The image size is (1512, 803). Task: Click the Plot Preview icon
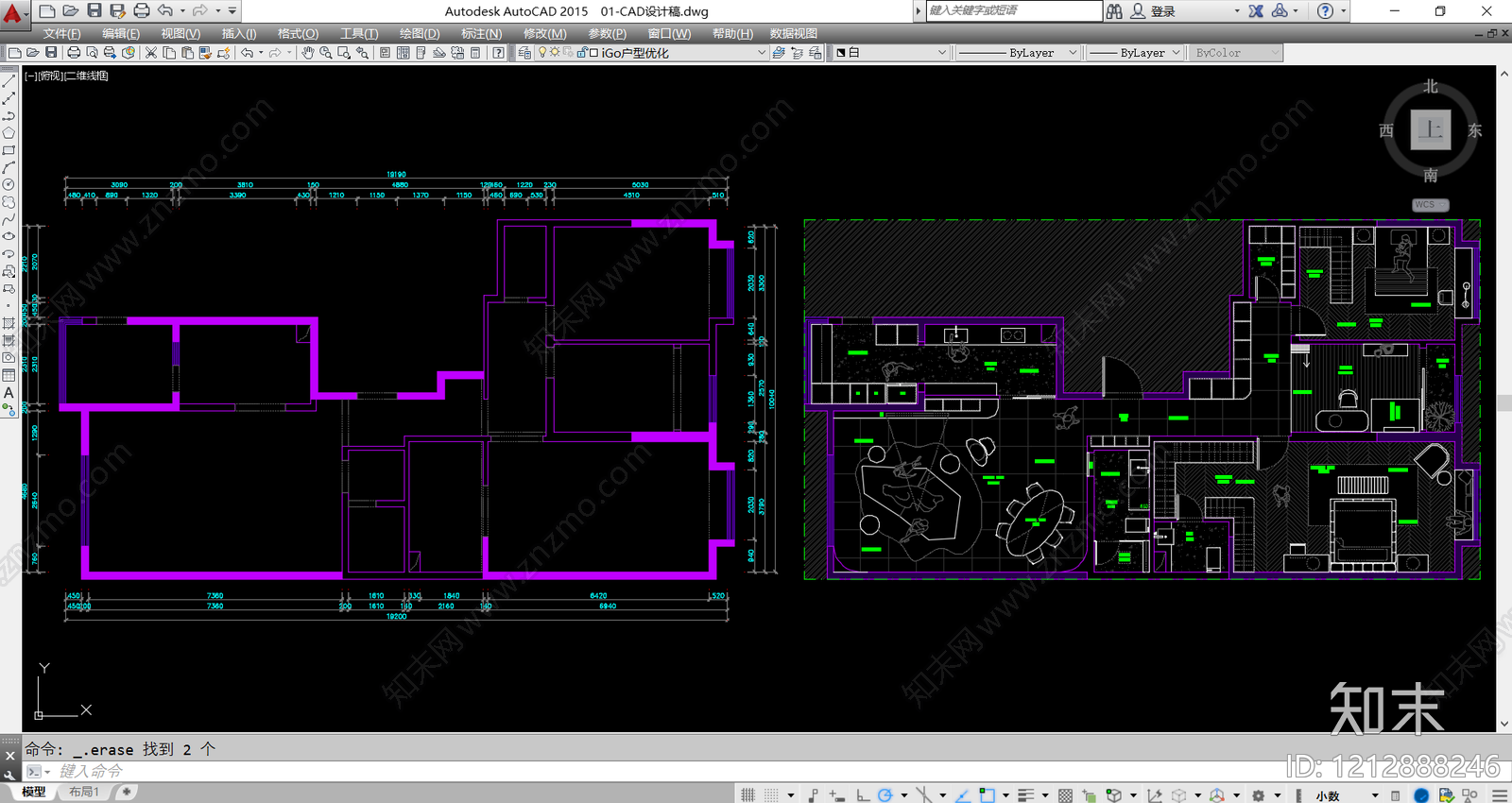(92, 53)
